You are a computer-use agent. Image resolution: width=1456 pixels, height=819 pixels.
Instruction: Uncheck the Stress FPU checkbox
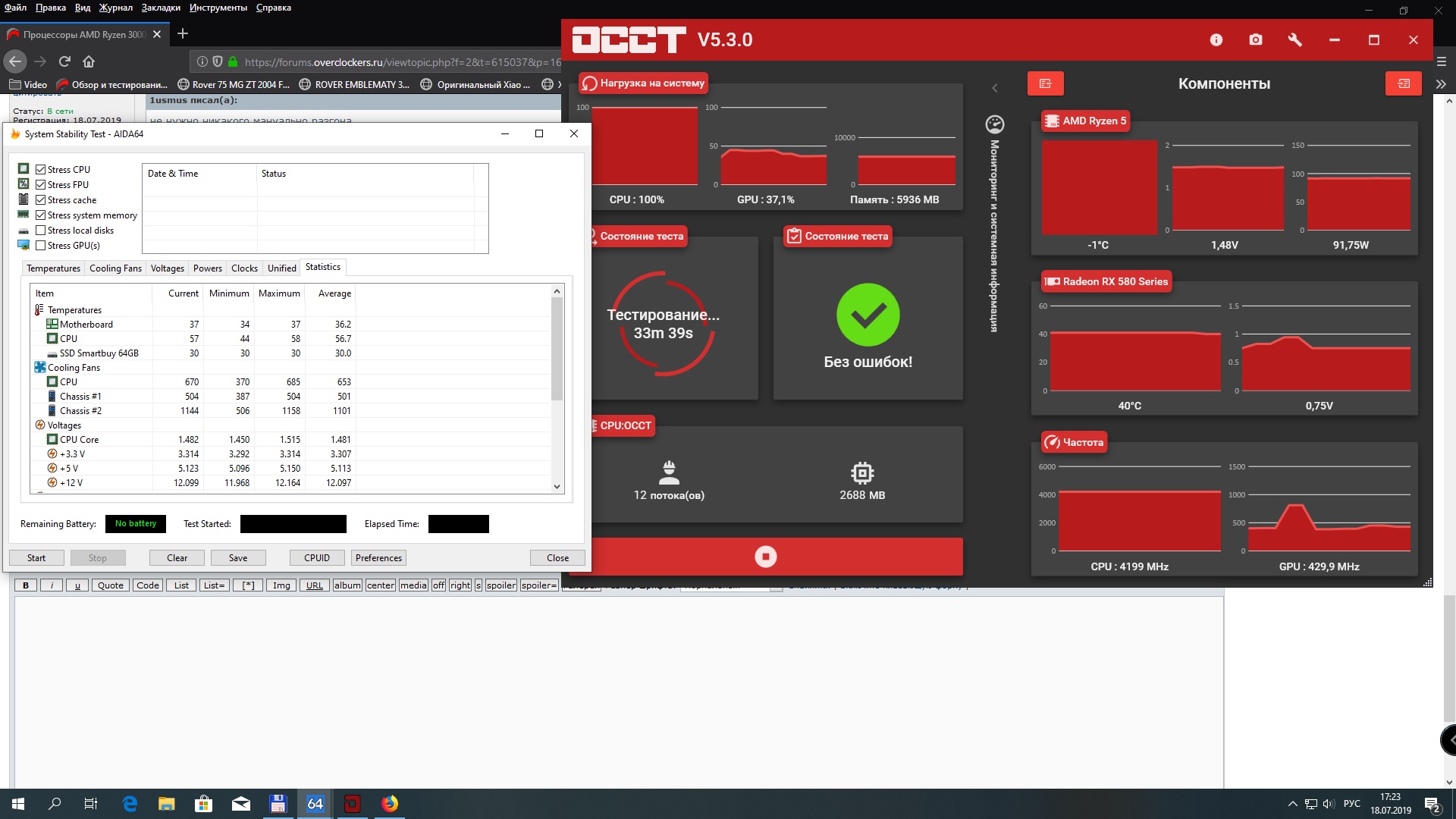tap(41, 185)
